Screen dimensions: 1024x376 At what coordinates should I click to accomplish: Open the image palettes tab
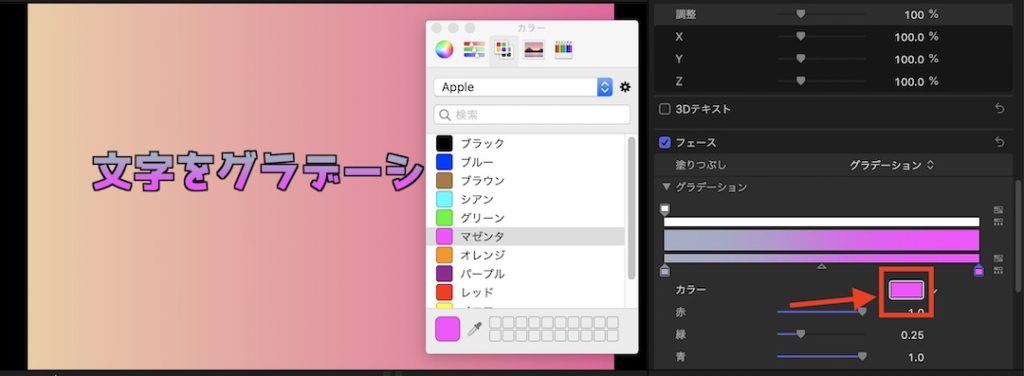point(534,50)
